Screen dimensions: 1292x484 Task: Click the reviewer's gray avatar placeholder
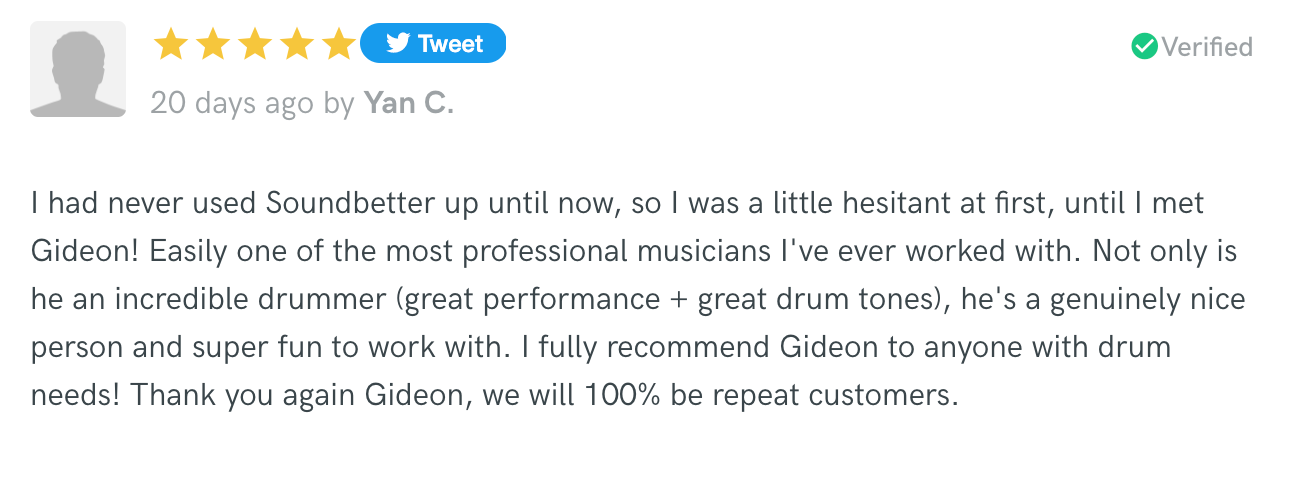pyautogui.click(x=78, y=69)
